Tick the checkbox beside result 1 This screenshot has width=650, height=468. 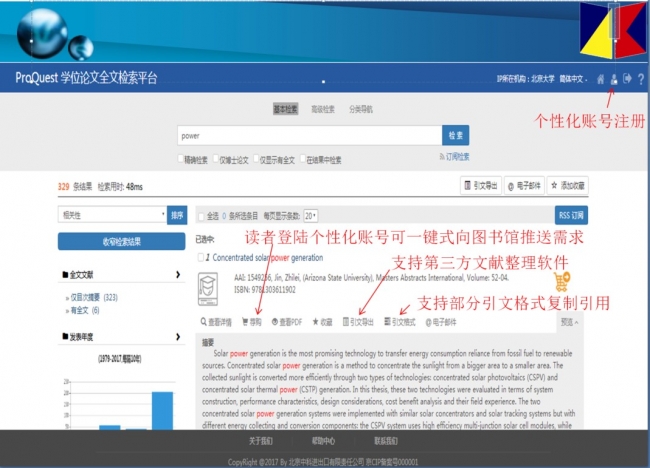pos(201,257)
